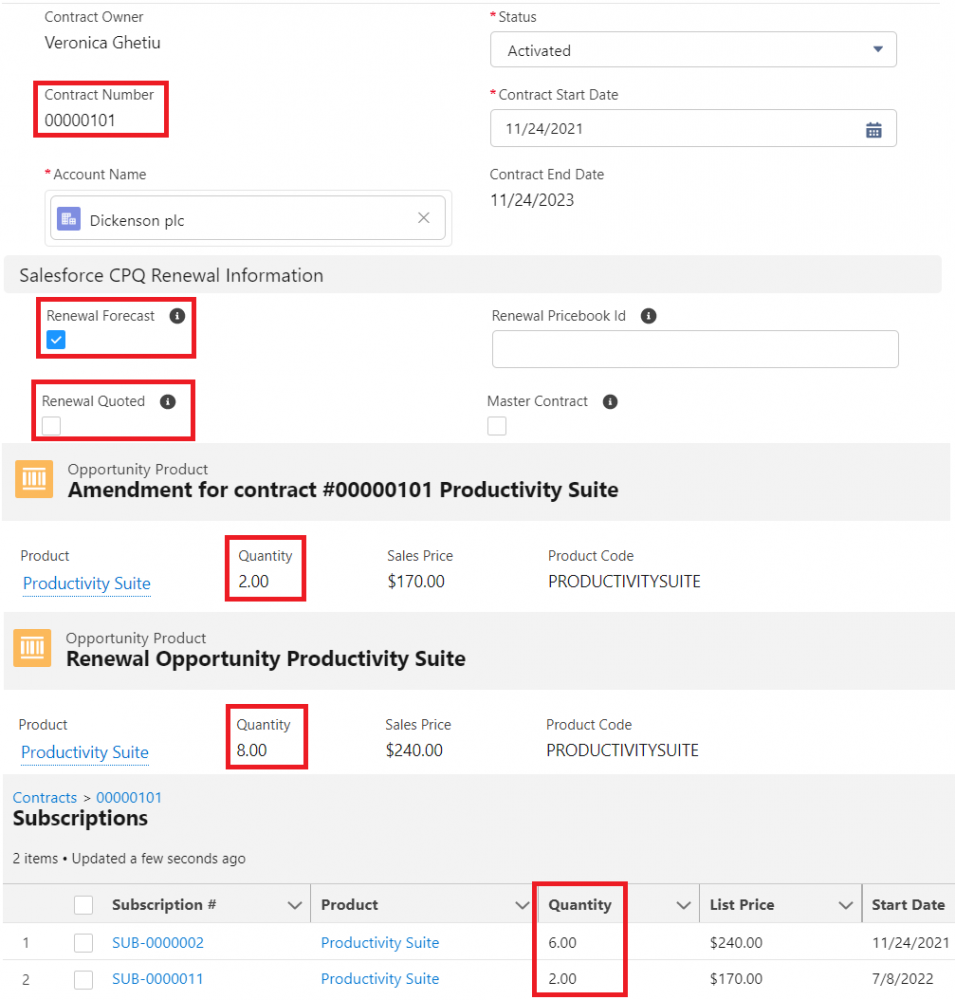955x1000 pixels.
Task: Click the quantity 2.00 in SUB-0000011 row
Action: click(x=563, y=979)
